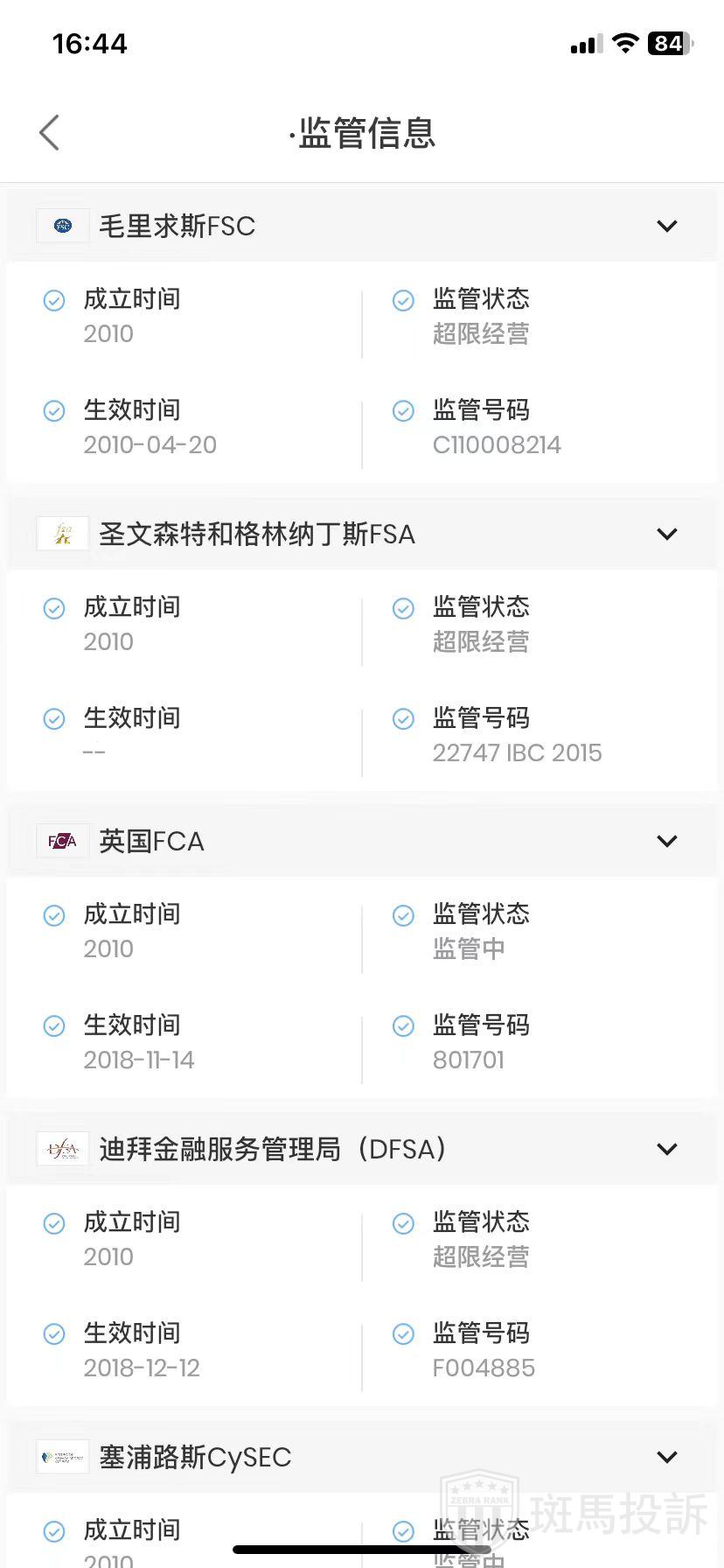Select the 英国FCA section header title

(151, 841)
